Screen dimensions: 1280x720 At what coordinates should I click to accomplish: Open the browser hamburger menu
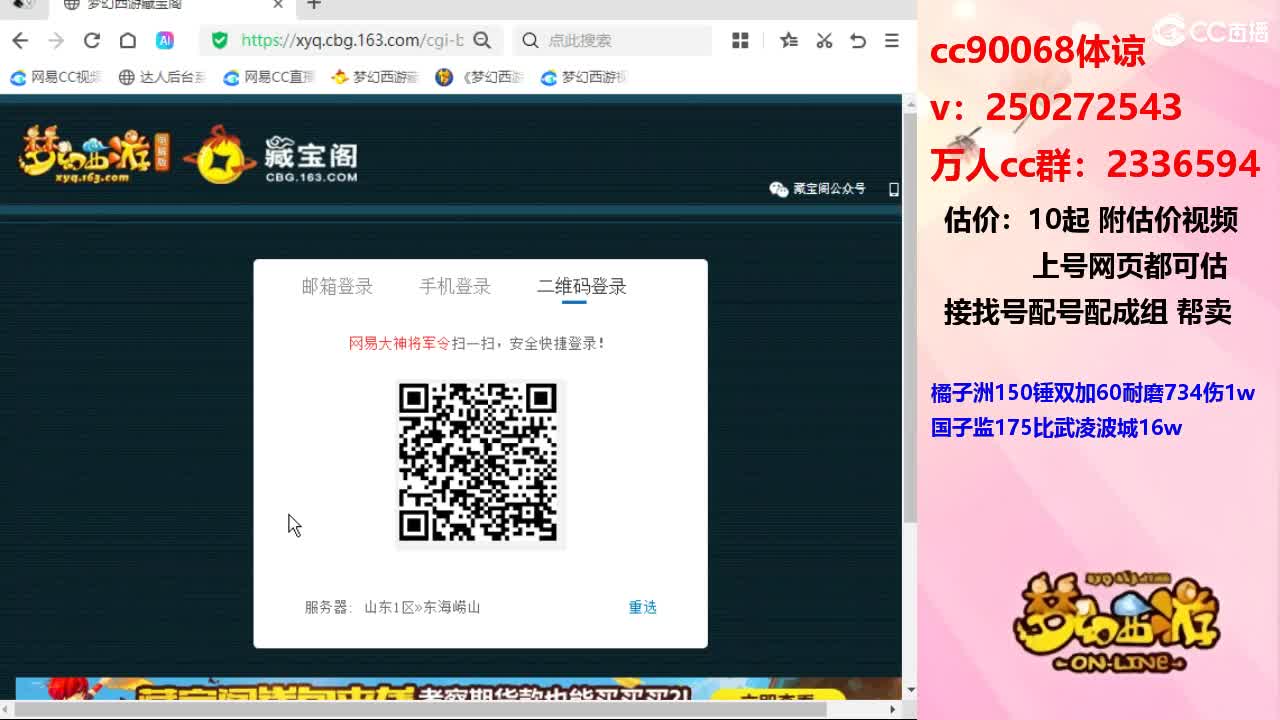click(x=892, y=40)
